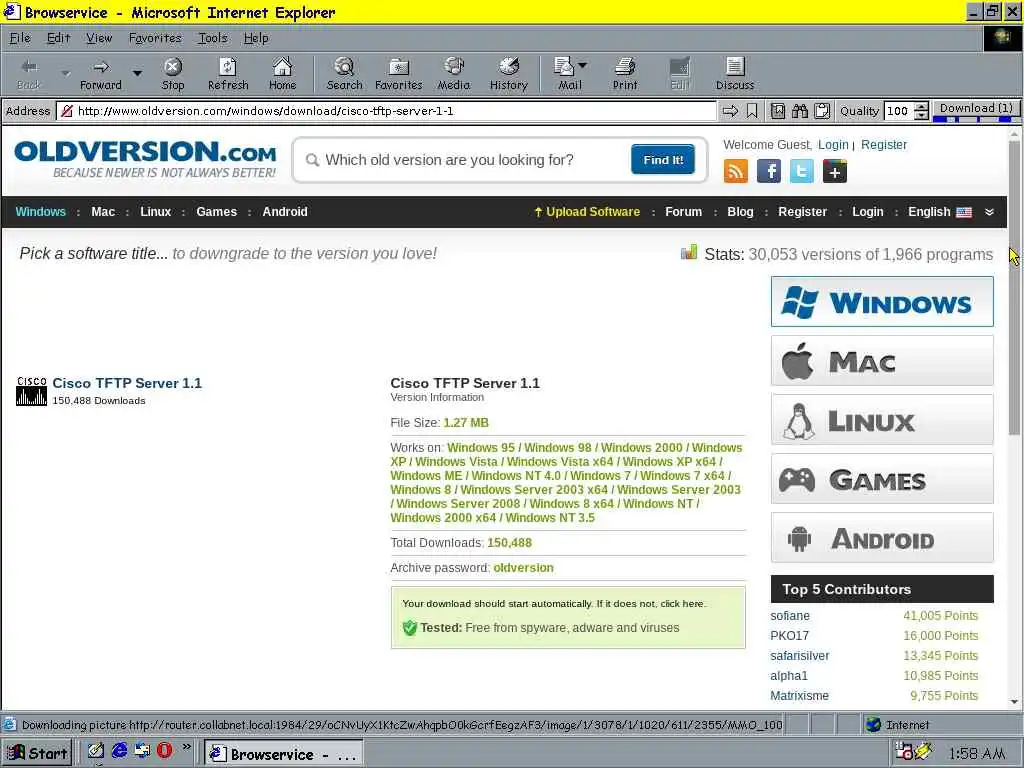
Task: Open the Favorites menu
Action: [x=155, y=38]
